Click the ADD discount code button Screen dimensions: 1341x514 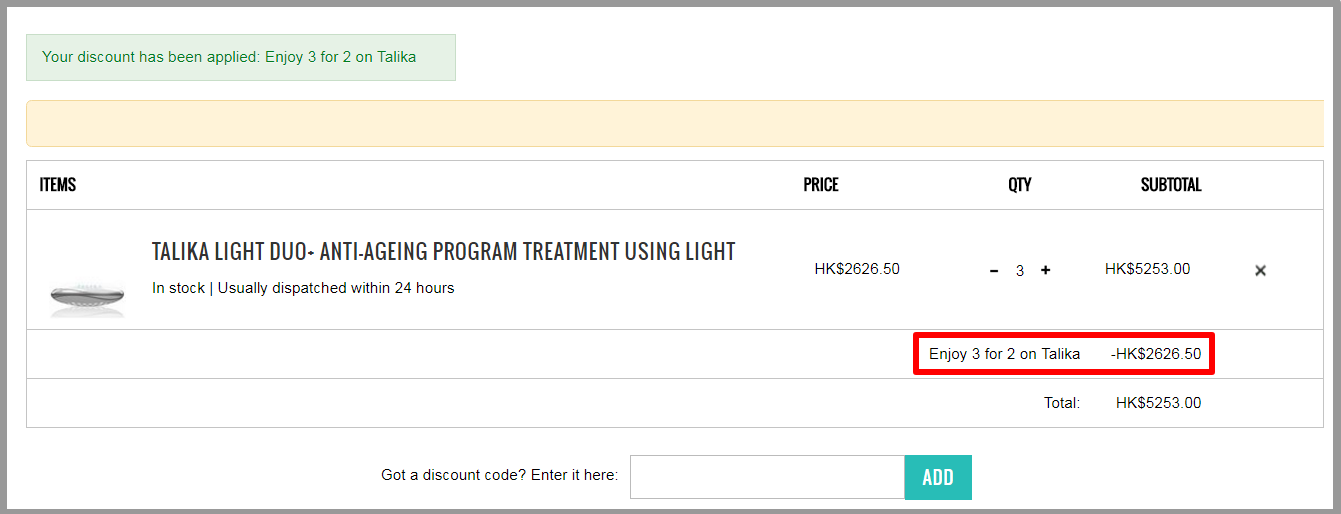point(938,477)
